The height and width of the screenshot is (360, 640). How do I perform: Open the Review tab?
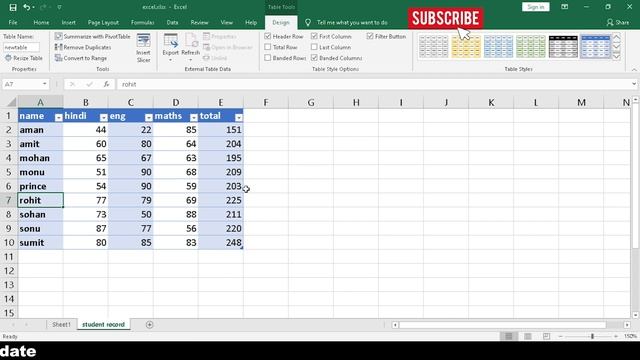pos(199,22)
